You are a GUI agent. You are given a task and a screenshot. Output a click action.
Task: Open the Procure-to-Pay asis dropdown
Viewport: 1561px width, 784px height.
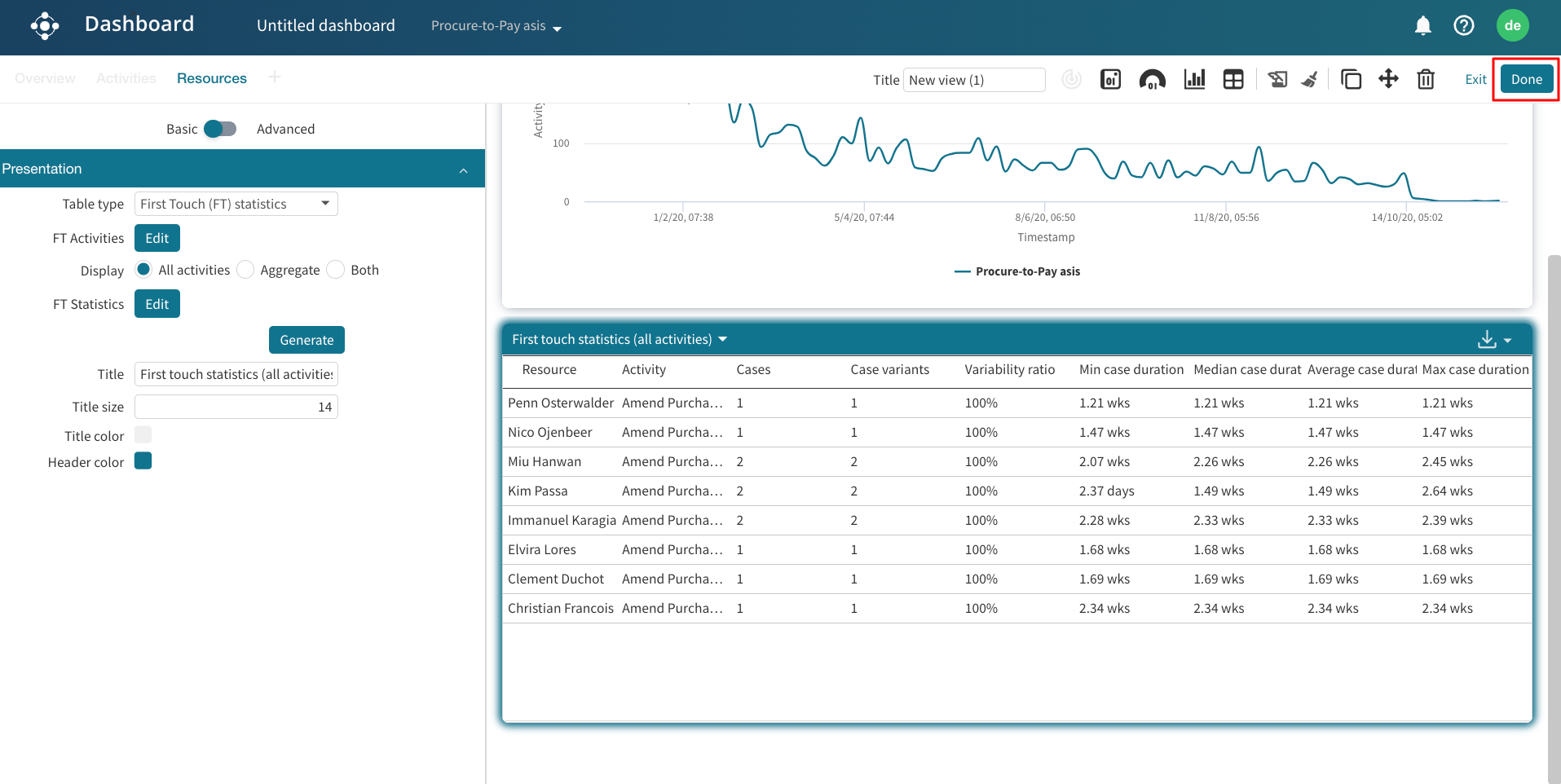tap(496, 26)
